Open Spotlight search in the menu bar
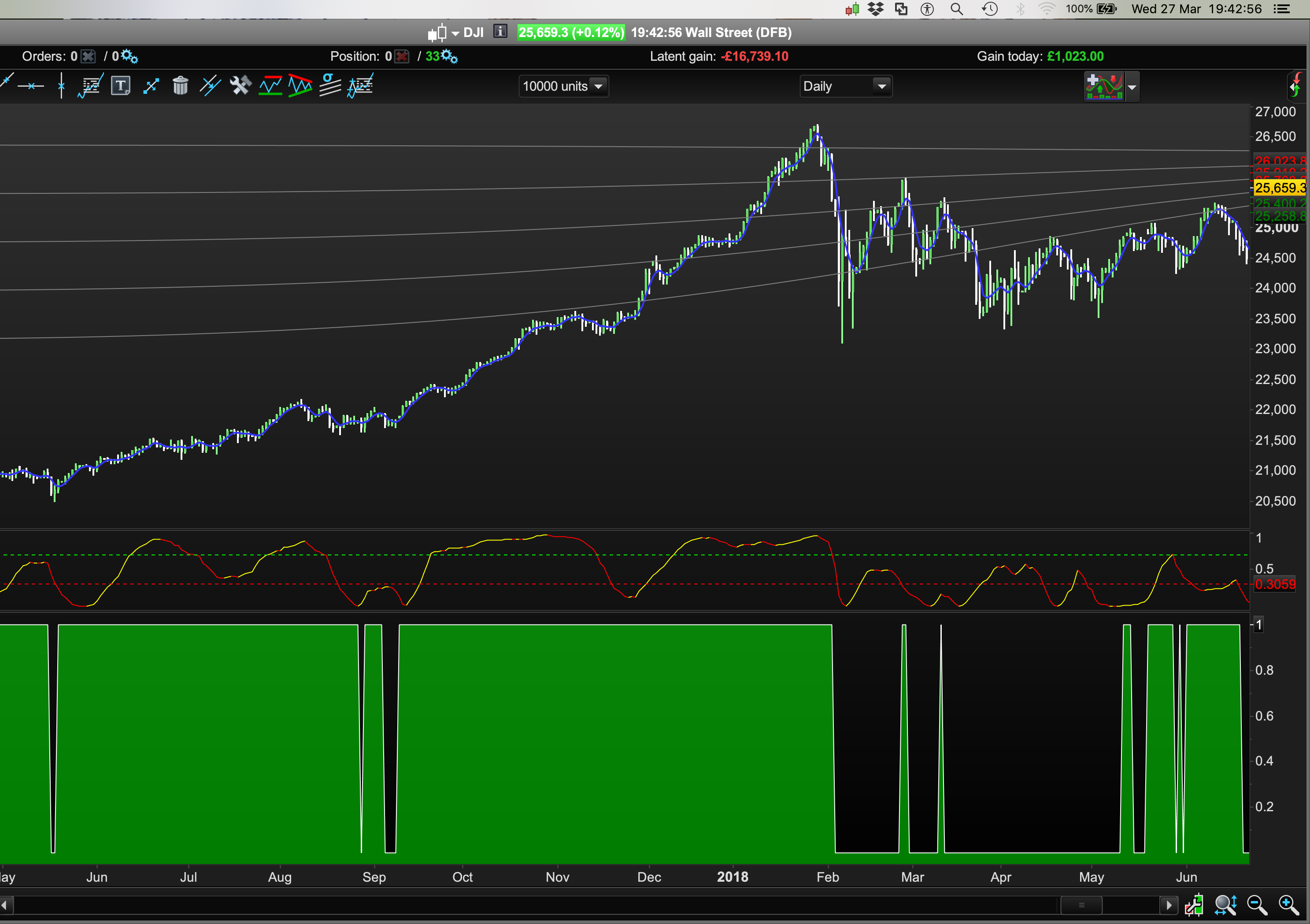1310x924 pixels. 957,9
